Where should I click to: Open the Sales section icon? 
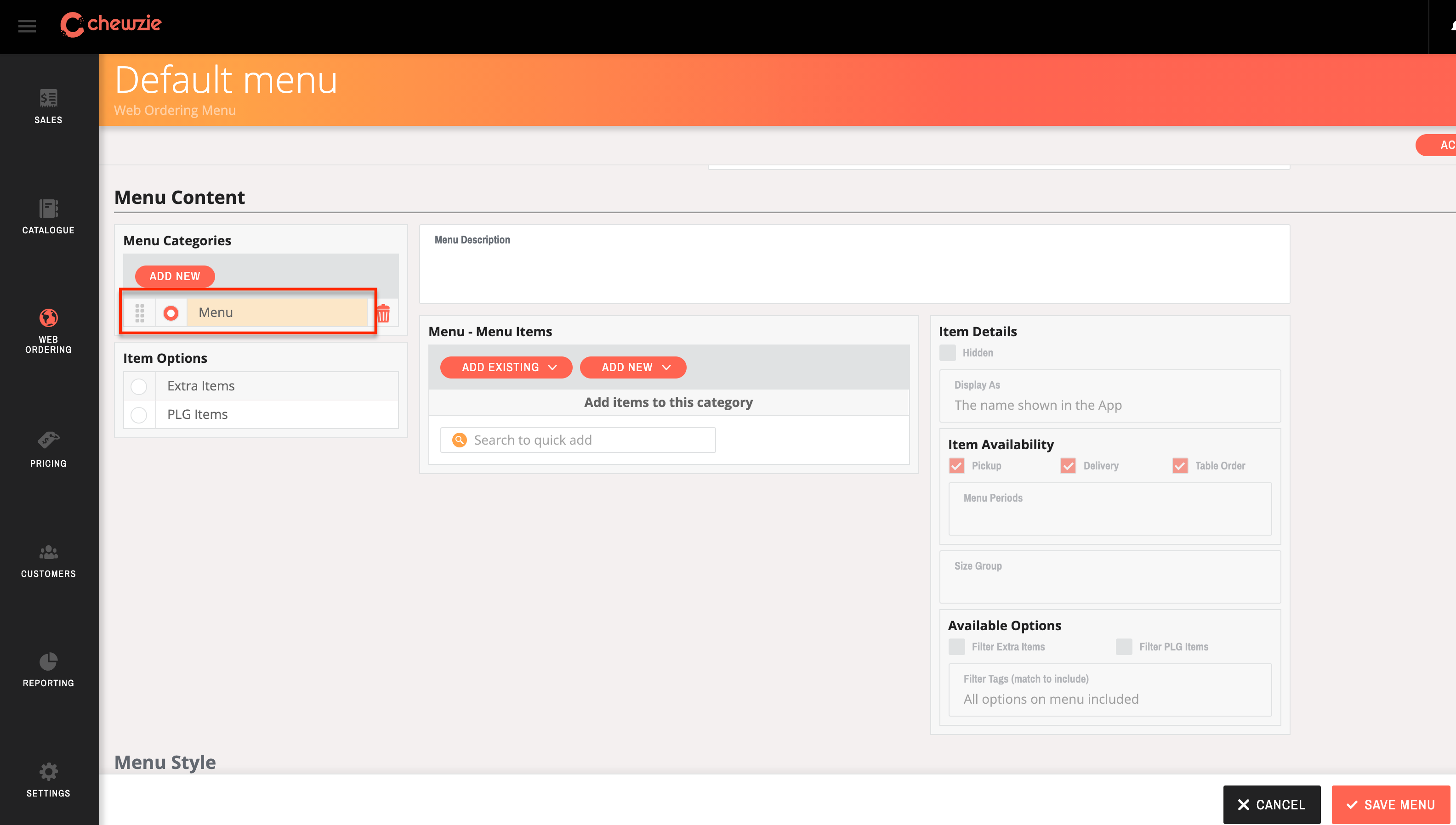point(48,99)
